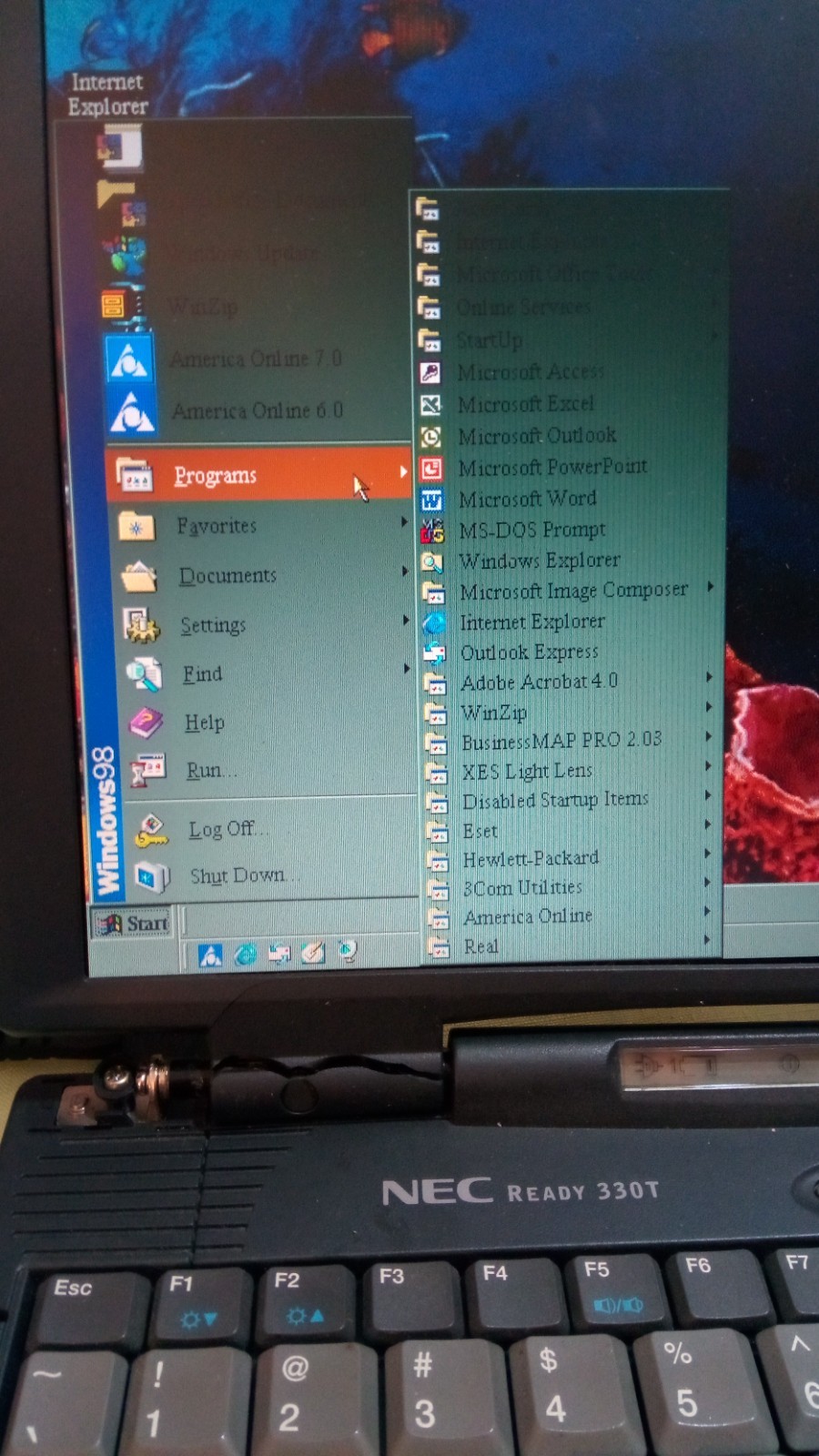Open Eset program folder
Image resolution: width=819 pixels, height=1456 pixels.
pos(571,830)
